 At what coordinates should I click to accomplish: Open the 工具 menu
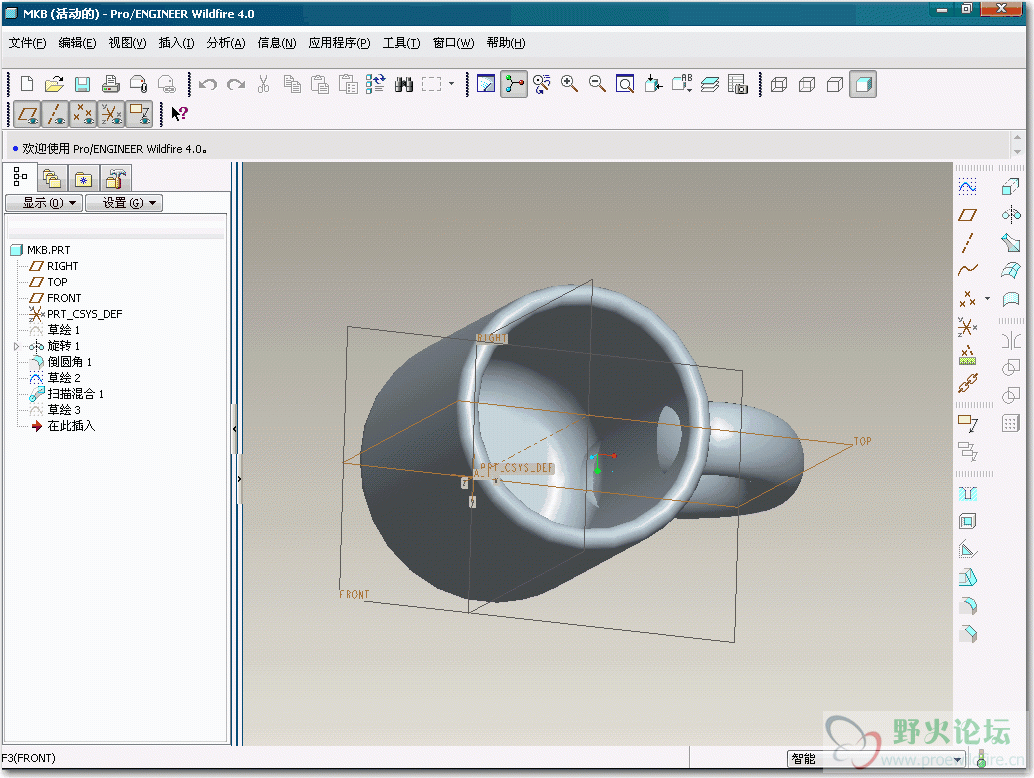tap(402, 43)
